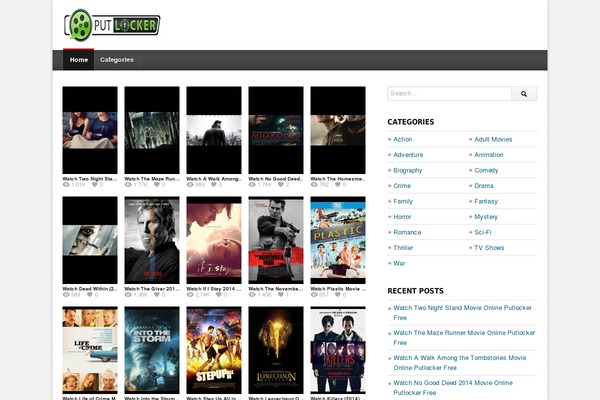Open The Giver movie poster
This screenshot has height=400, width=600.
click(x=152, y=240)
